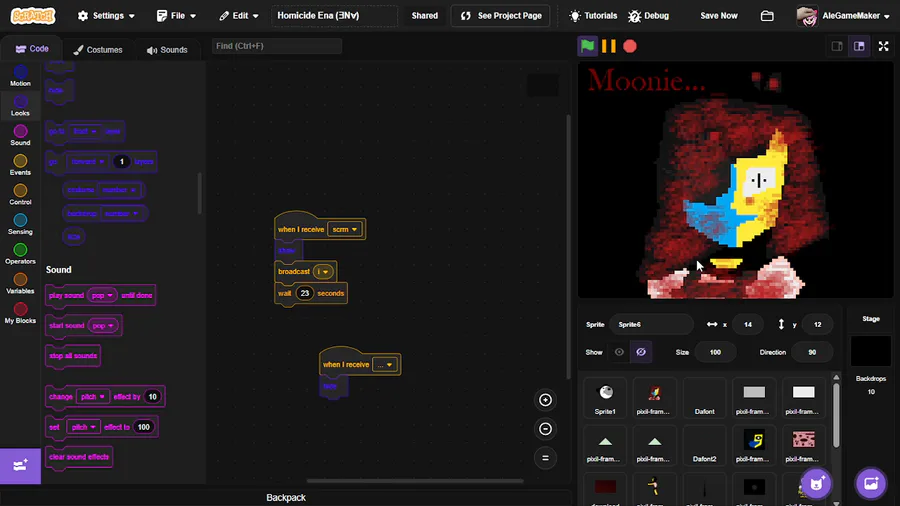
Task: Switch to small stage layout
Action: pos(837,46)
